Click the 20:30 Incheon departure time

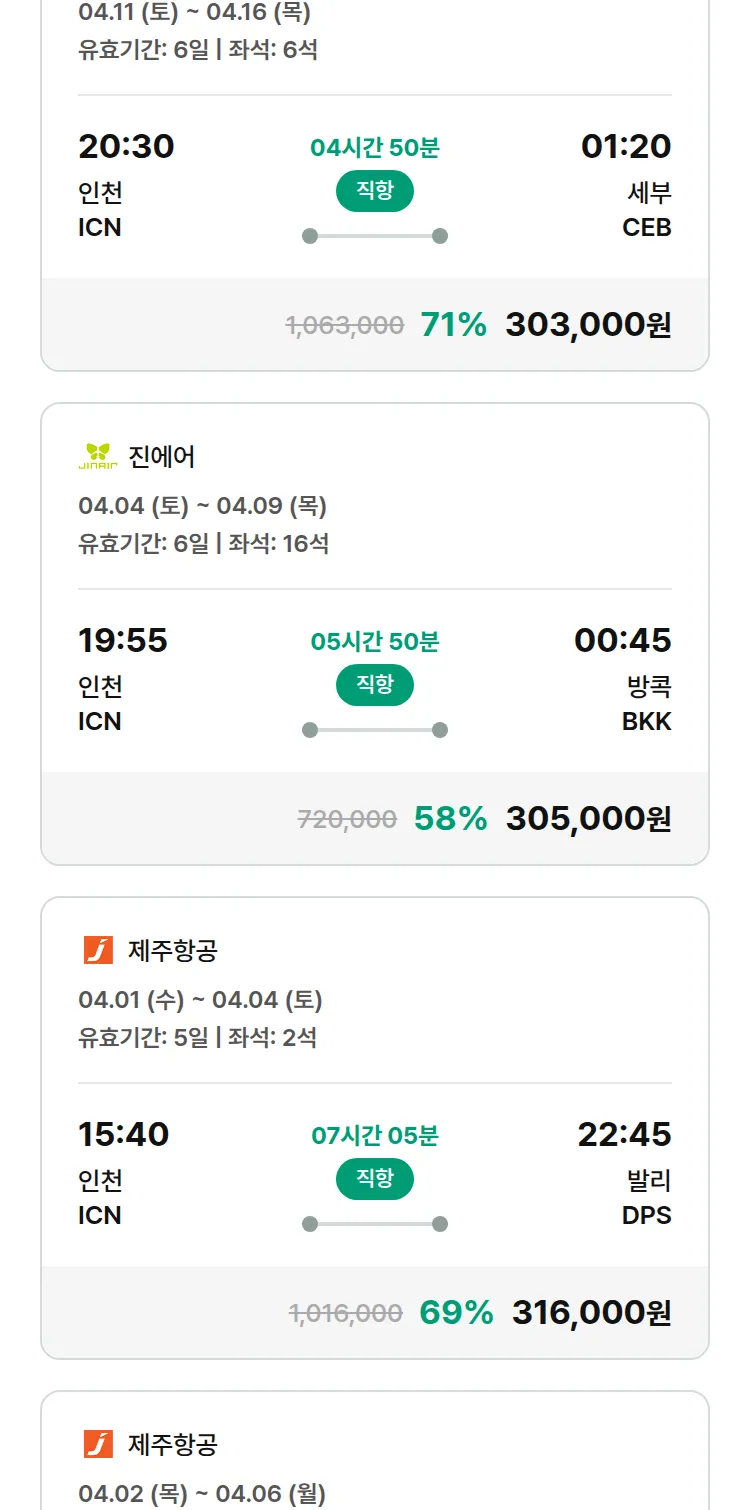(x=126, y=147)
